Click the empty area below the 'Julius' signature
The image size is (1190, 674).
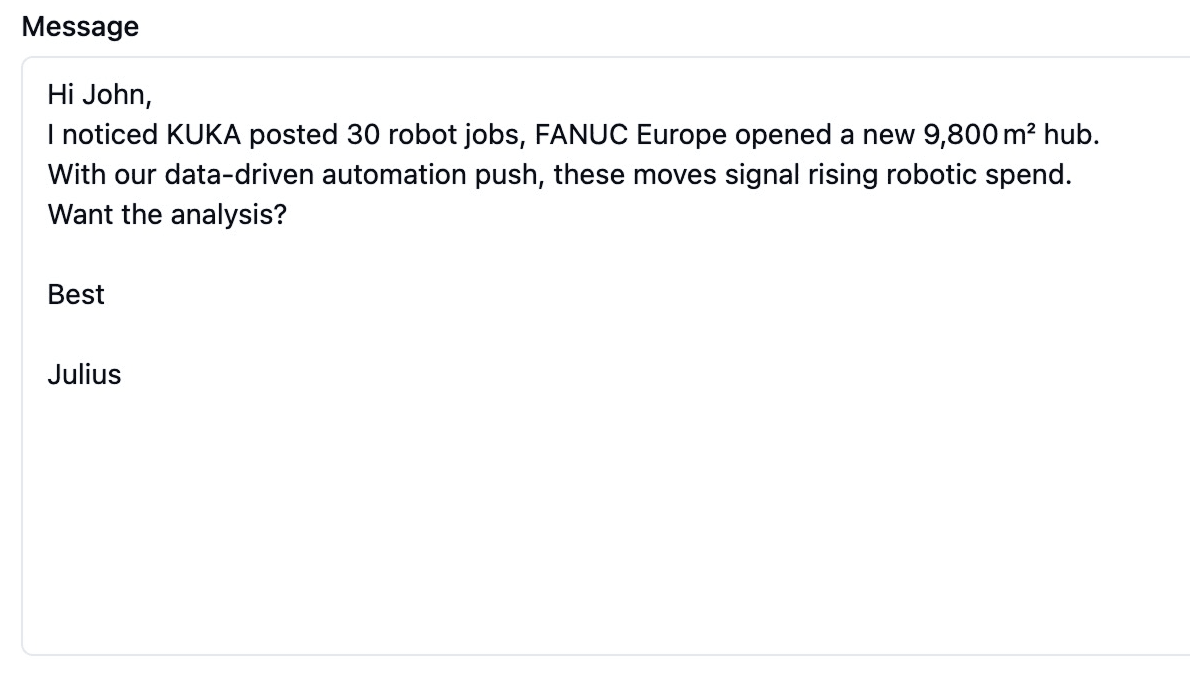(606, 516)
